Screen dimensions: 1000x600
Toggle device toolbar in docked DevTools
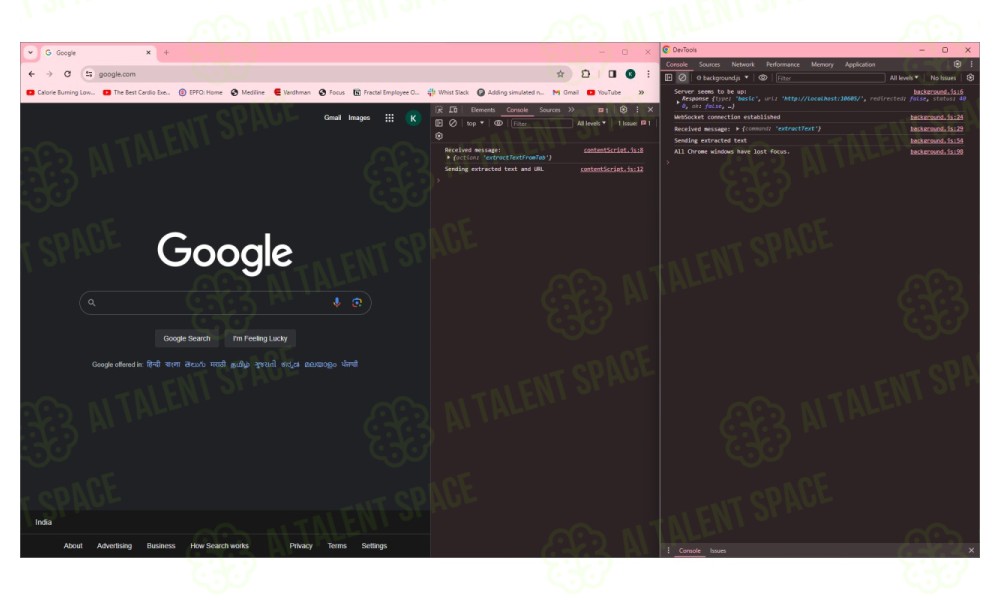453,110
